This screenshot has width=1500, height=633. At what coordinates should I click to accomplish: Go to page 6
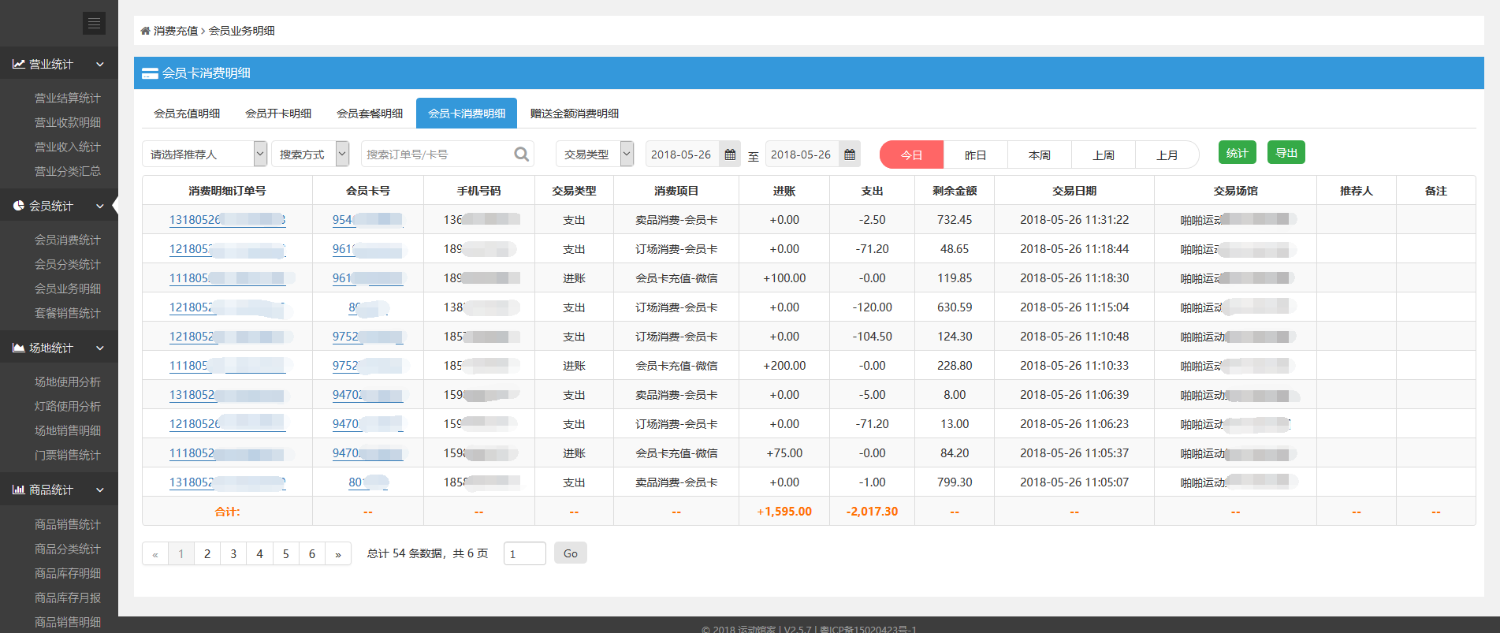tap(312, 554)
